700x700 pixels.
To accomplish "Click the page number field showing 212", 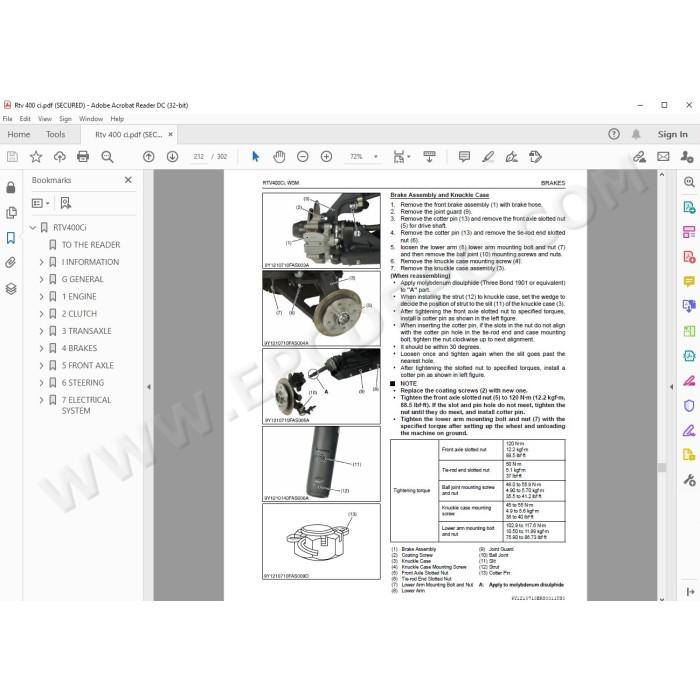I will tap(199, 157).
